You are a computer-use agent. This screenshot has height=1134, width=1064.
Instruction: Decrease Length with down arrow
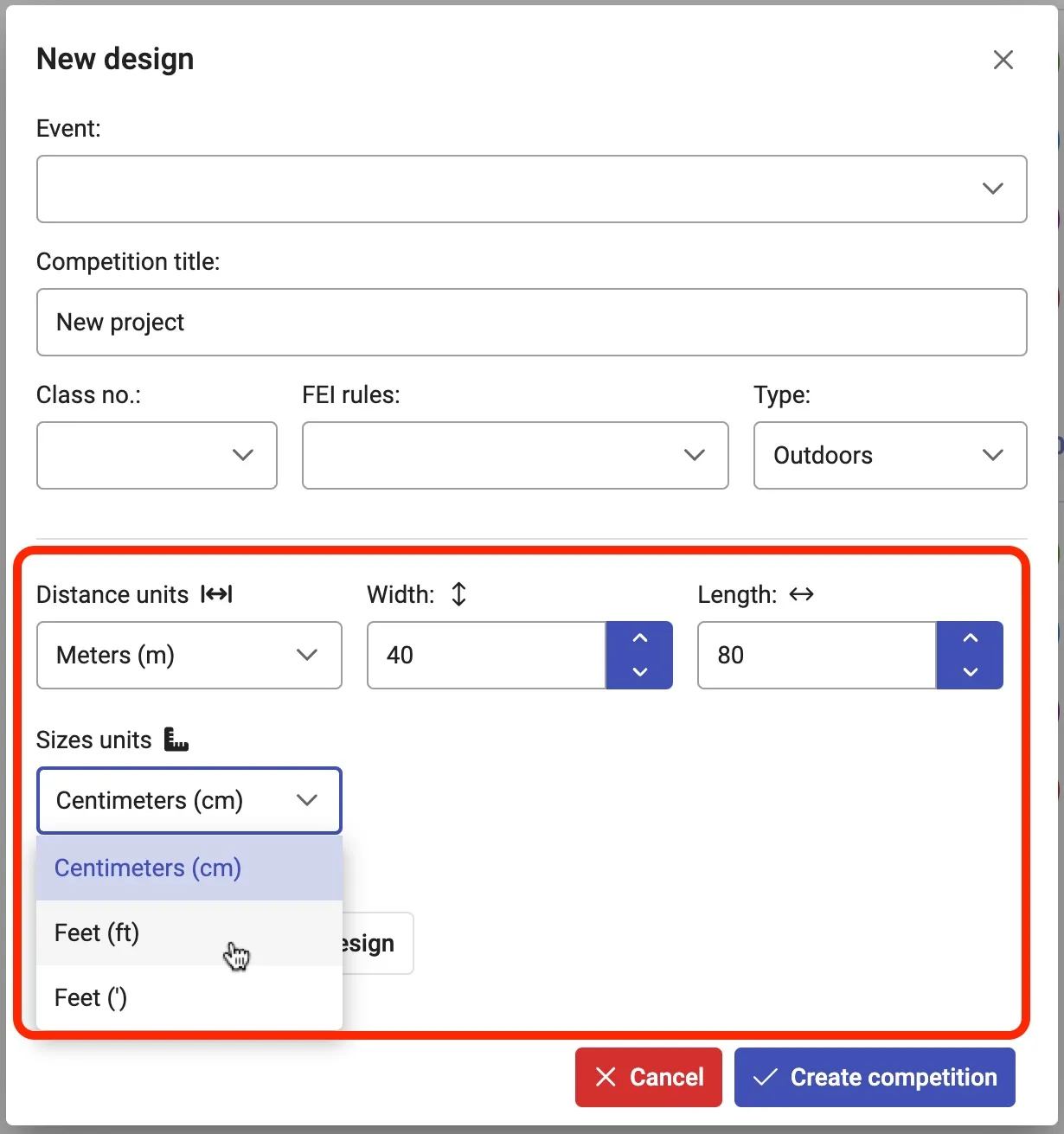coord(970,671)
